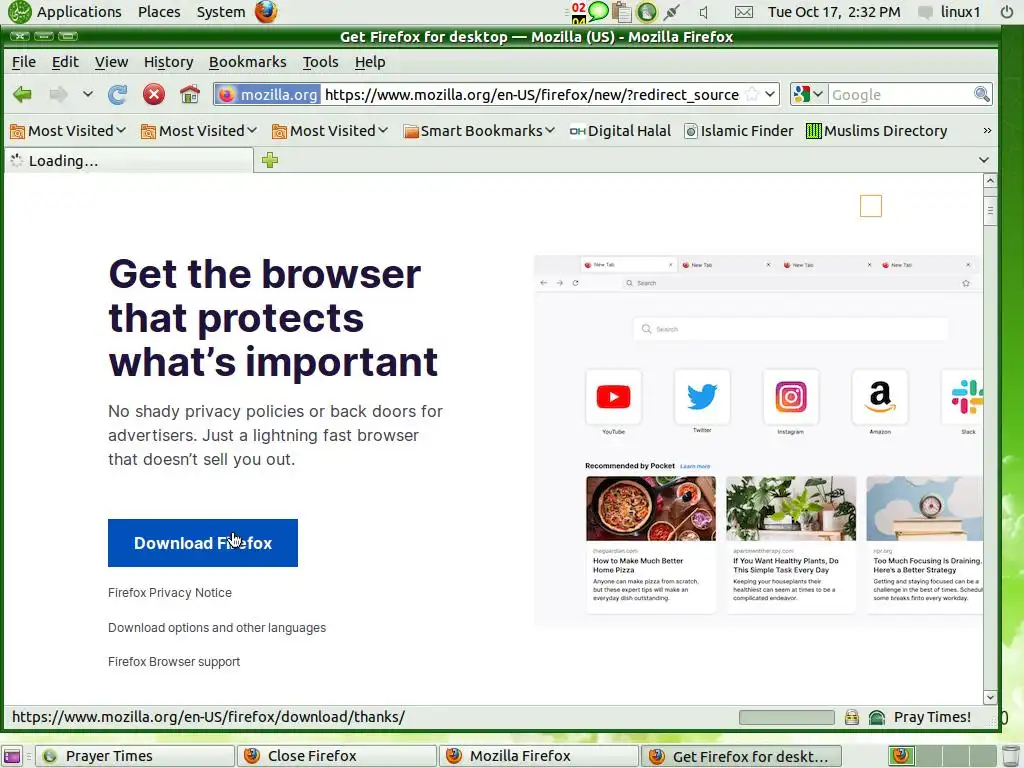
Task: Click the clipboard tray icon
Action: coord(622,12)
